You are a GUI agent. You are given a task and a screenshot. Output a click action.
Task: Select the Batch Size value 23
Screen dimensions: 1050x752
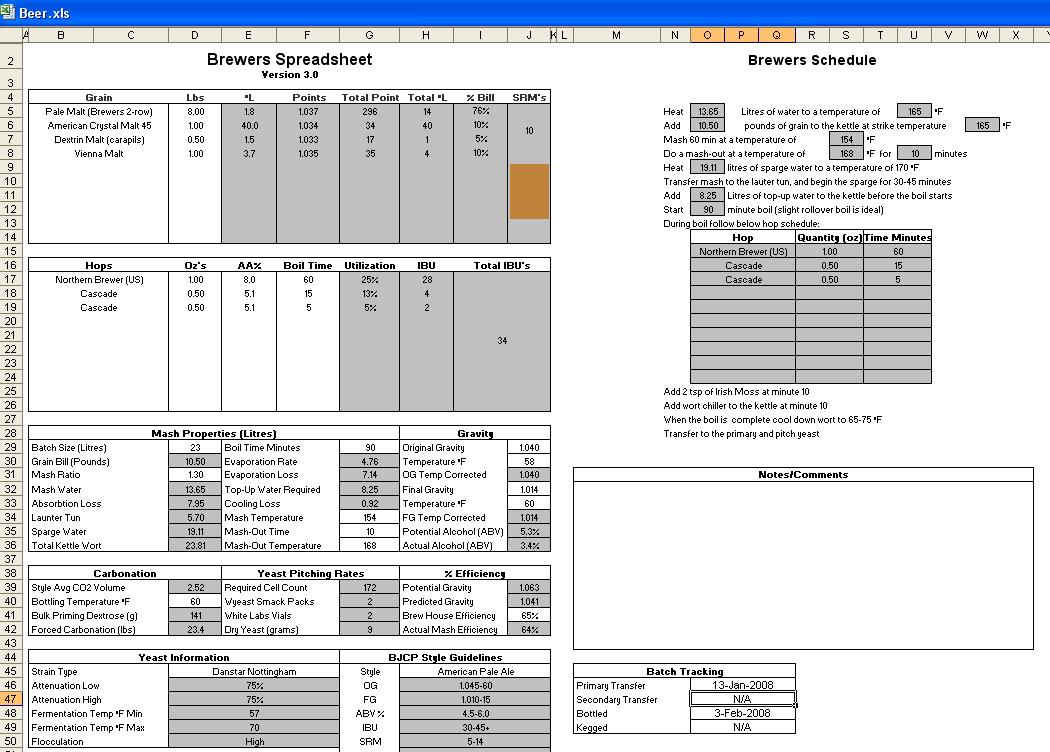pyautogui.click(x=195, y=447)
